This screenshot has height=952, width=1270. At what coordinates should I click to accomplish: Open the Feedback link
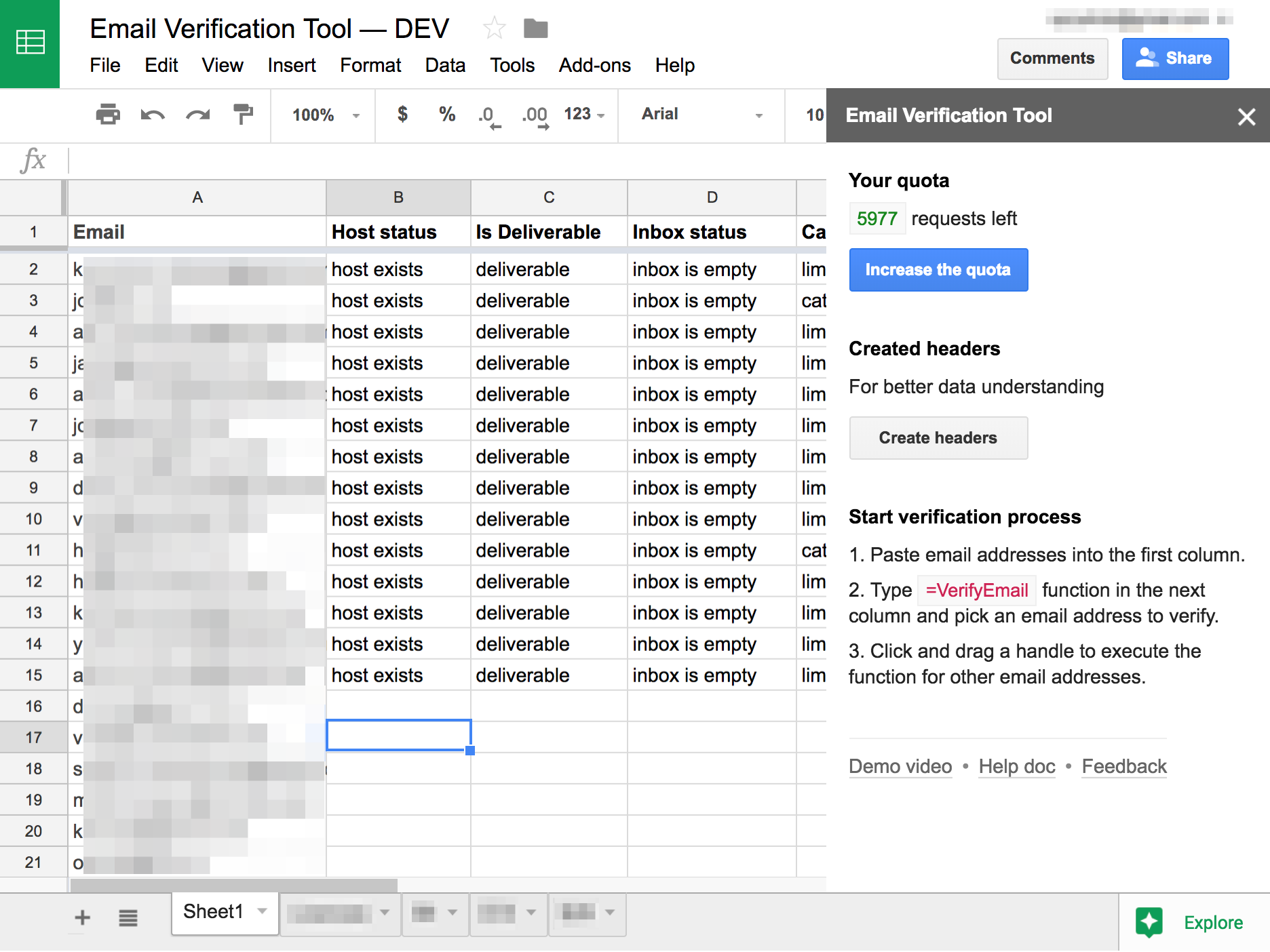(x=1124, y=766)
